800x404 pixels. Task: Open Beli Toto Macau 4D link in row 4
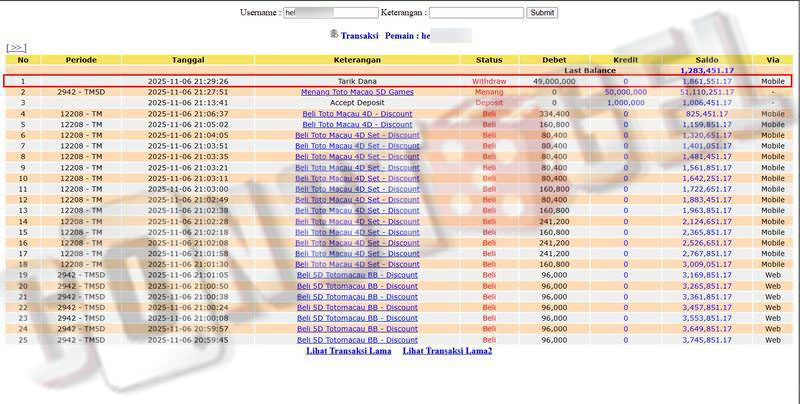click(x=357, y=114)
